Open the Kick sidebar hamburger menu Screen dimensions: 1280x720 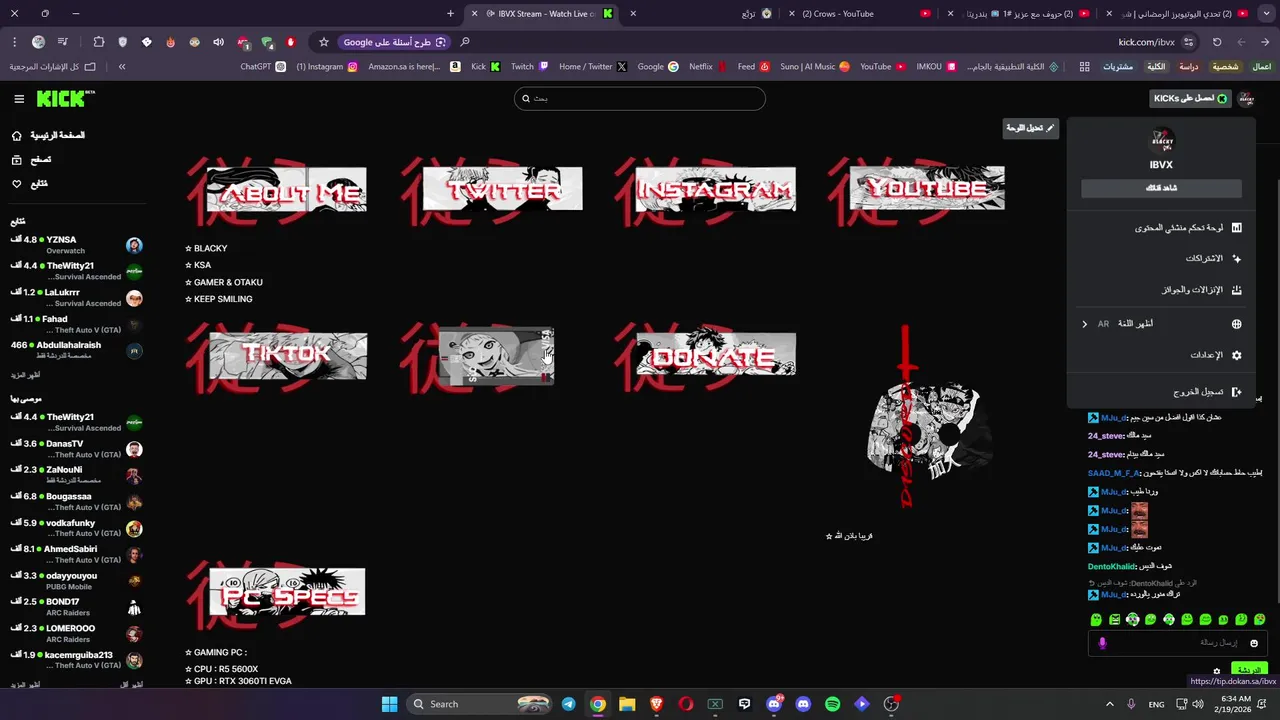[19, 99]
